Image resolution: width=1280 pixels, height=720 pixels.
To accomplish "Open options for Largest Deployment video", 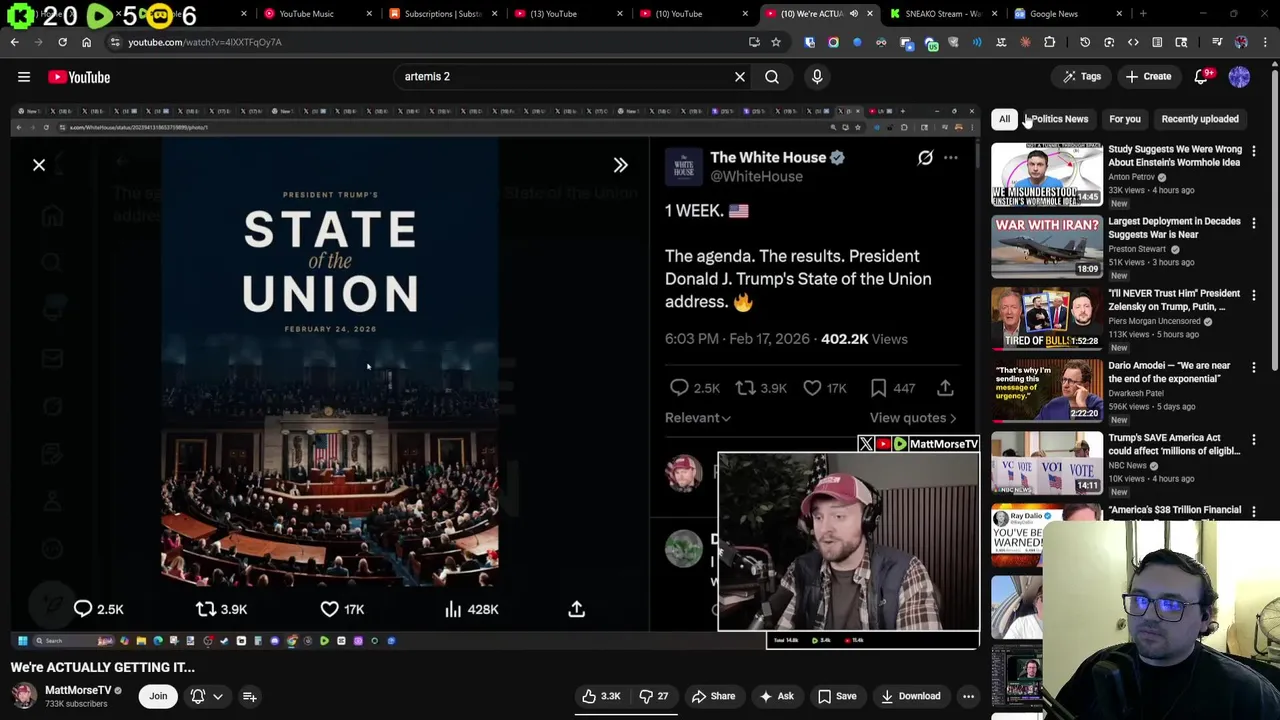I will pyautogui.click(x=1254, y=223).
